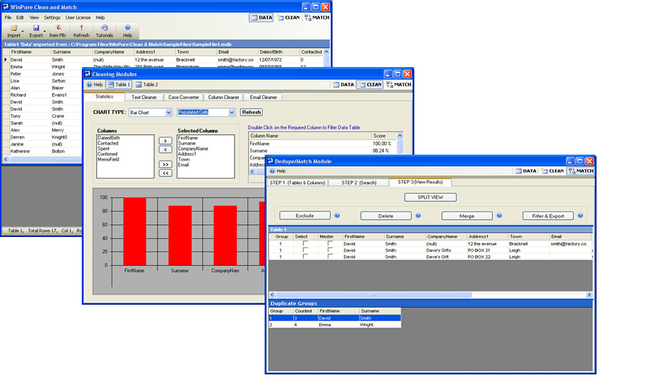Open Edit menu in main window

pyautogui.click(x=20, y=18)
